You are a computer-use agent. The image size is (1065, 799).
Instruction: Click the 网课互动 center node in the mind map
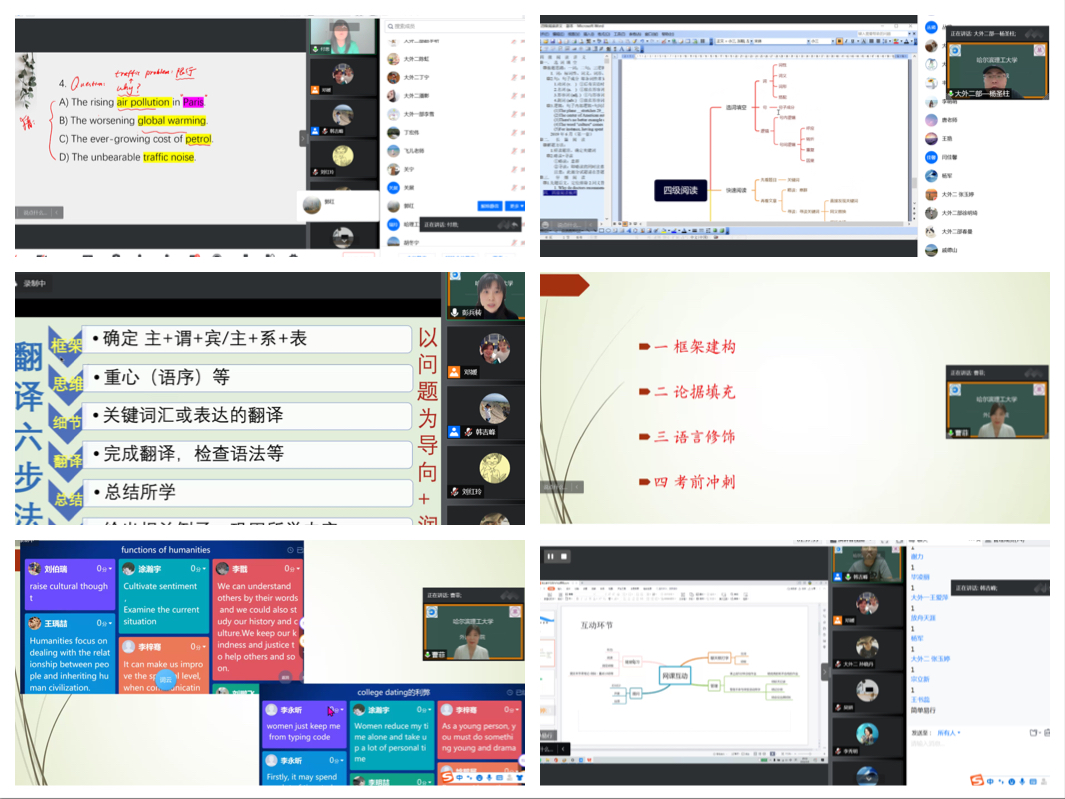(676, 677)
